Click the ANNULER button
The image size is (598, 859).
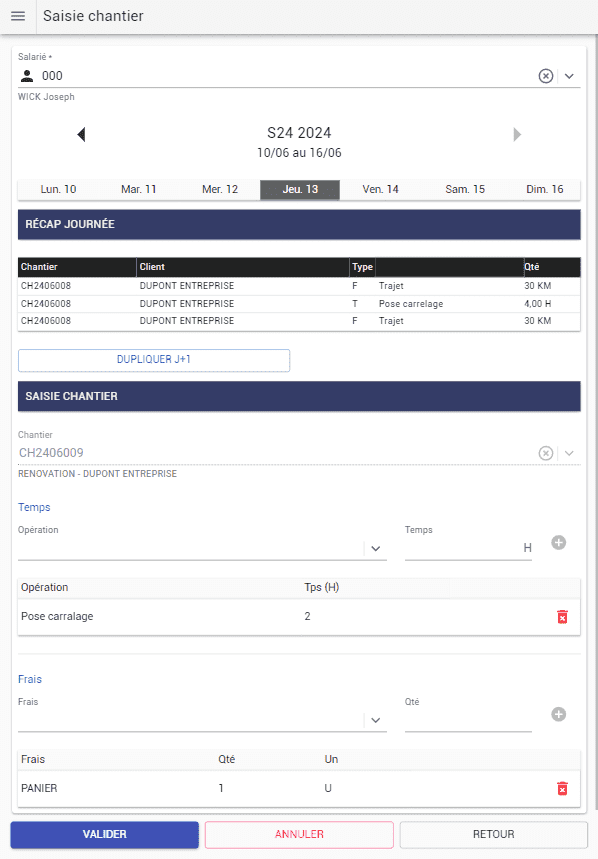point(299,834)
